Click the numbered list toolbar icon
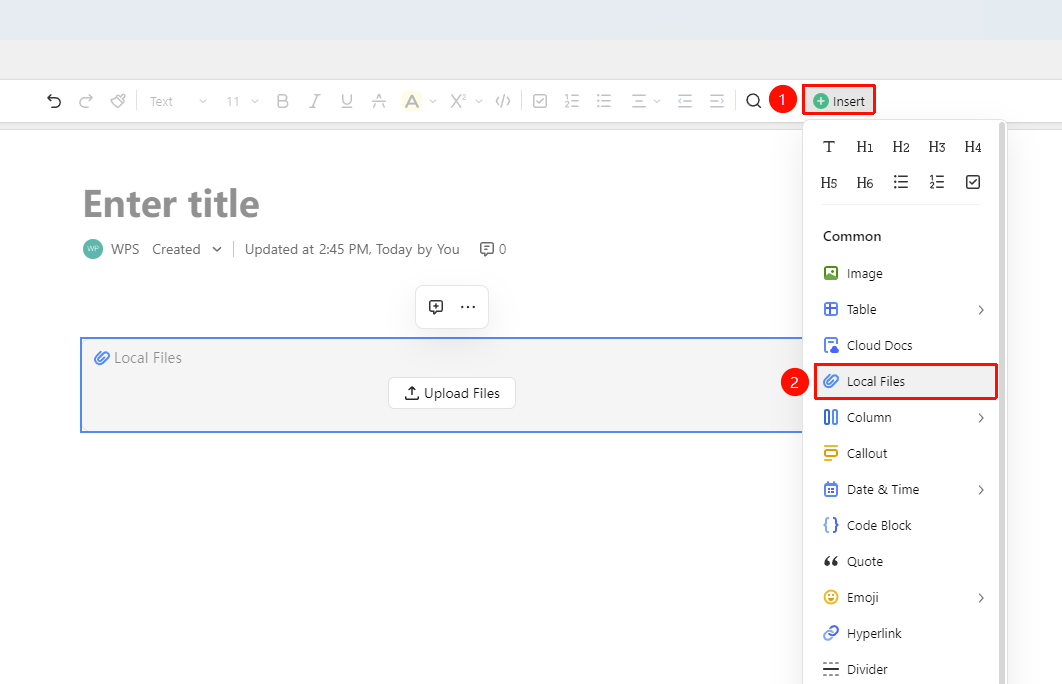The image size is (1062, 684). (x=572, y=102)
